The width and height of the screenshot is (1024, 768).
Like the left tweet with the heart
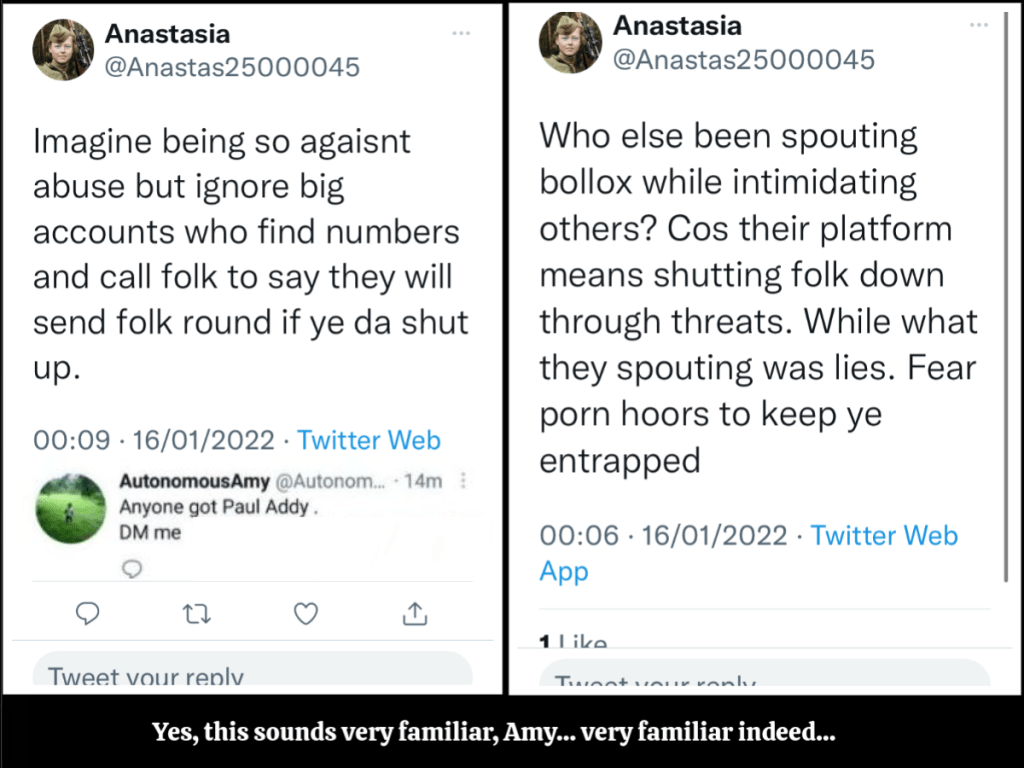pyautogui.click(x=306, y=613)
